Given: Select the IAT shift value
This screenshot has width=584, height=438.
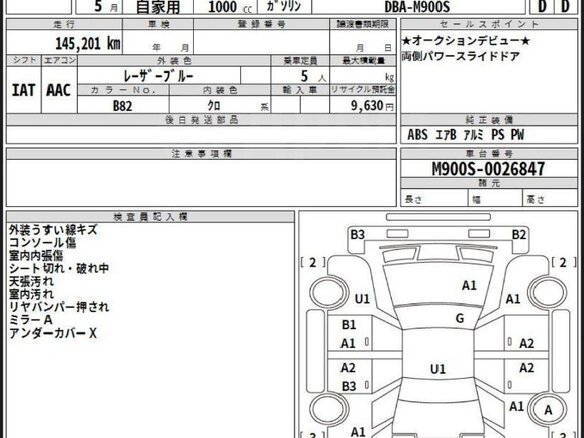Looking at the screenshot, I should (x=23, y=90).
